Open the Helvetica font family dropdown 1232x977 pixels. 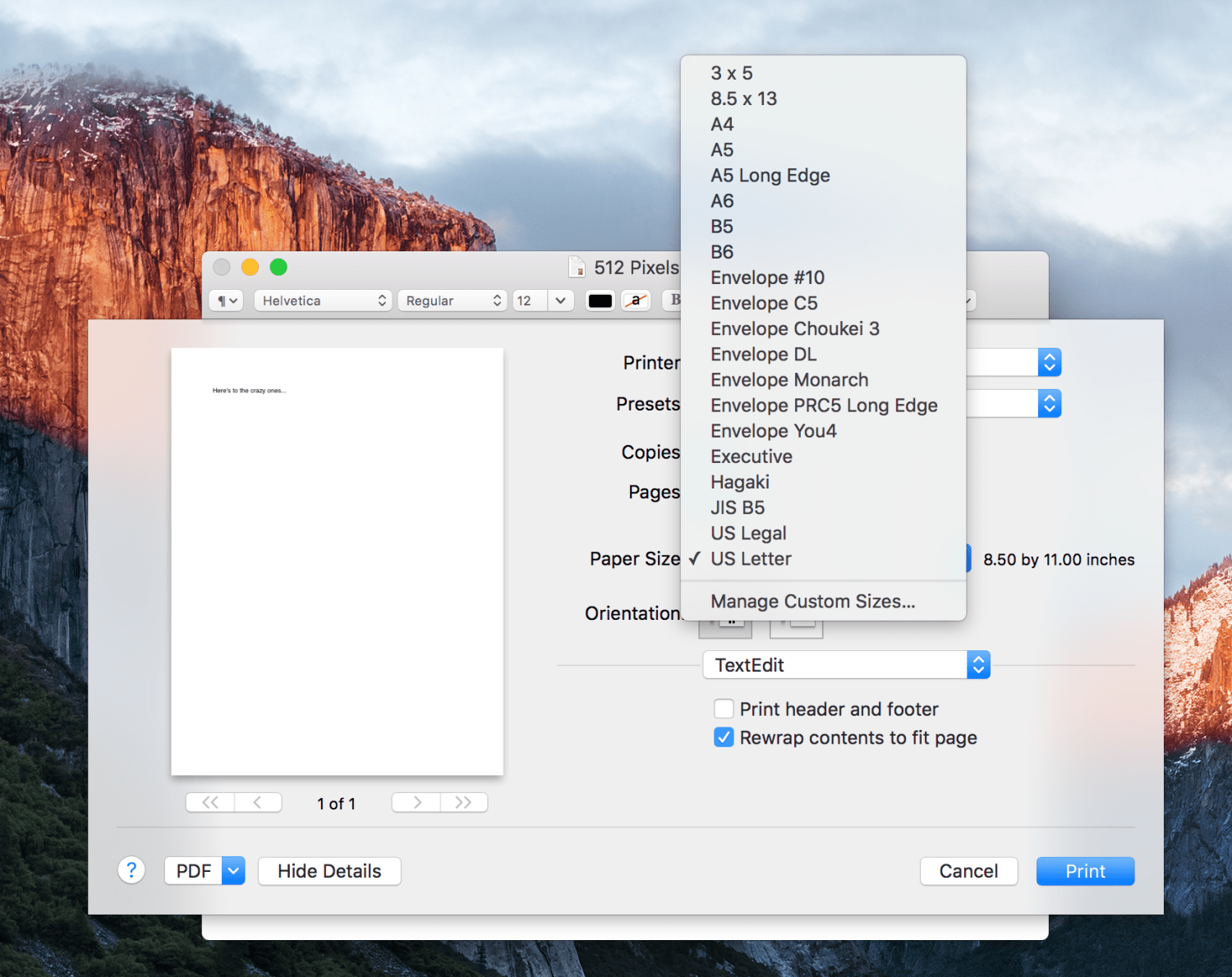tap(322, 300)
